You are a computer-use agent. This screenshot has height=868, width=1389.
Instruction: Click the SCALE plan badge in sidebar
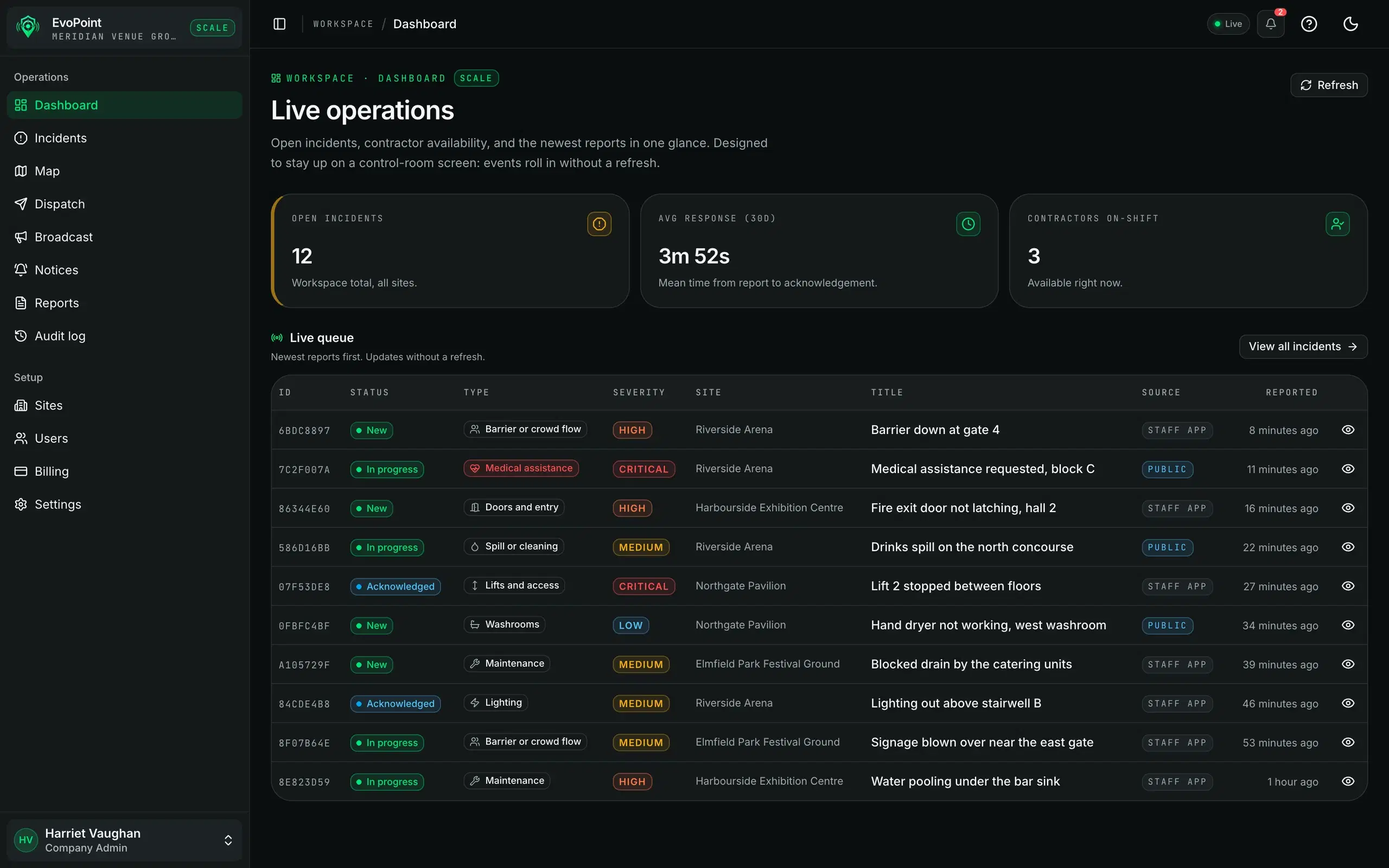[212, 28]
